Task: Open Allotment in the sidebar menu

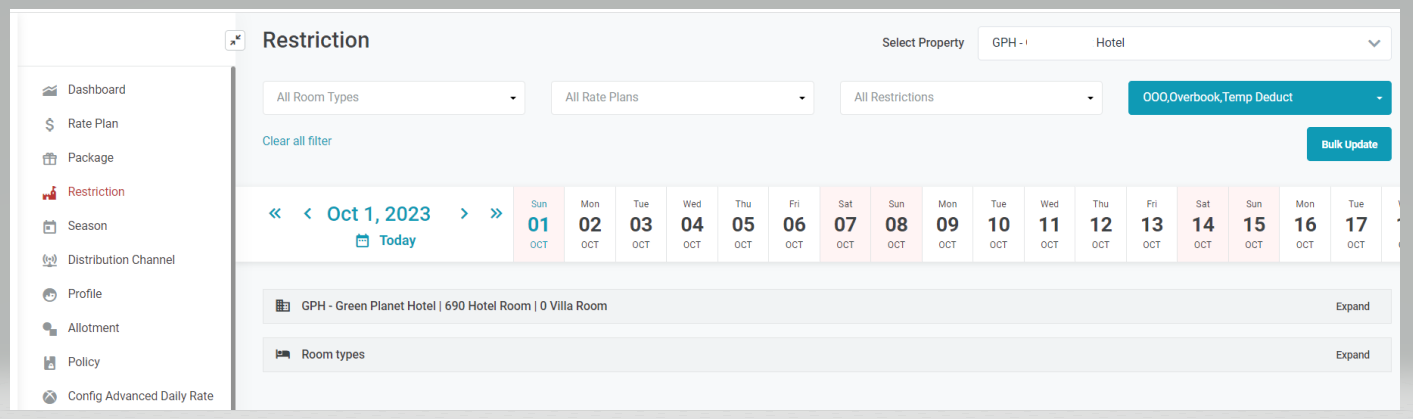Action: pos(93,328)
